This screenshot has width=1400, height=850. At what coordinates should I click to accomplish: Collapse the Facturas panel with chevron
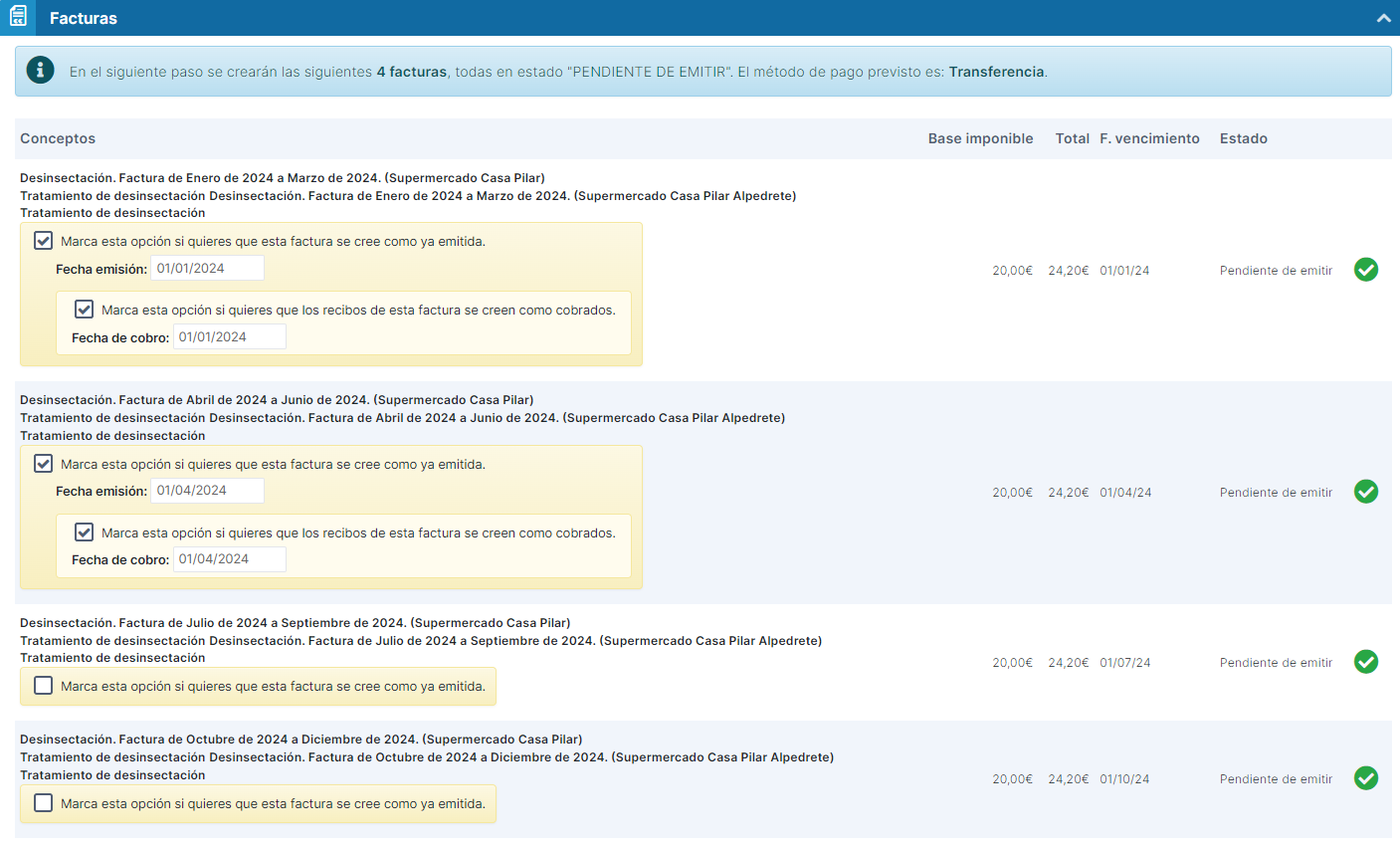click(1383, 18)
